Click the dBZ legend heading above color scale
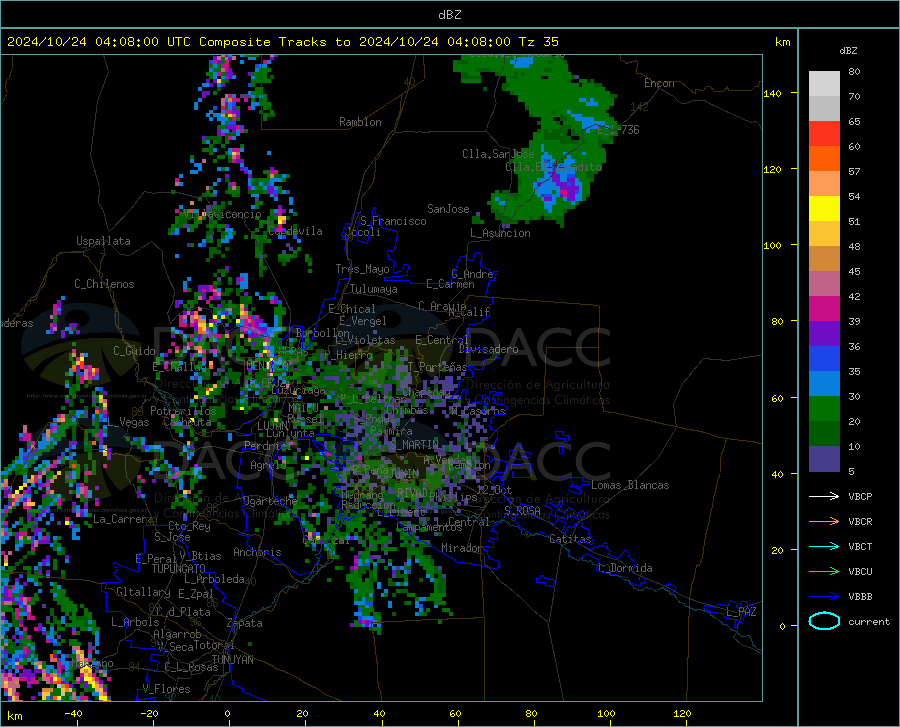 point(848,50)
